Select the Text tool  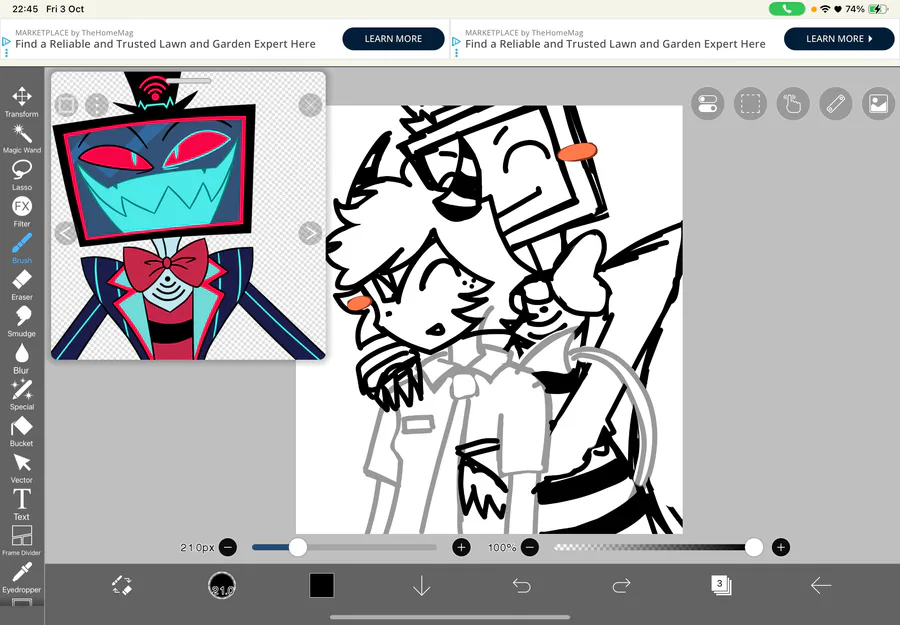pyautogui.click(x=22, y=504)
